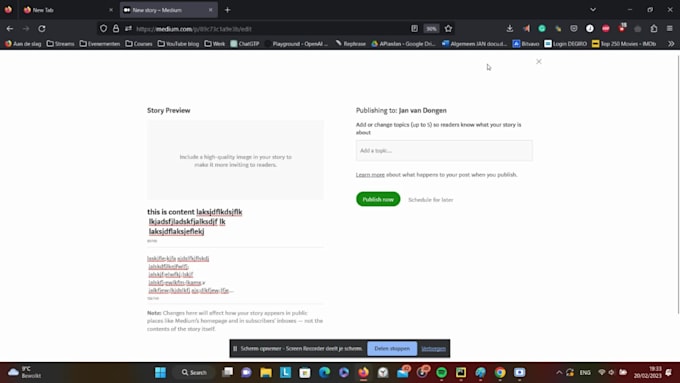Screen dimensions: 680x383
Task: Expand the list all tabs chevron
Action: pos(593,10)
